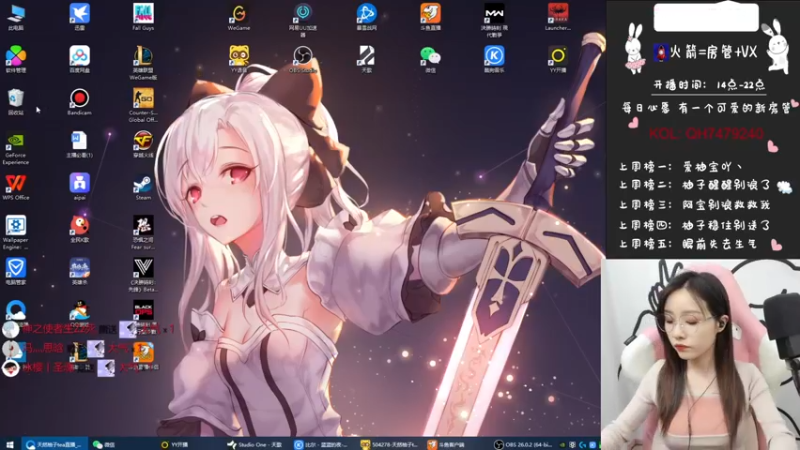
Task: Open the QQ penguin game icon
Action: click(80, 311)
